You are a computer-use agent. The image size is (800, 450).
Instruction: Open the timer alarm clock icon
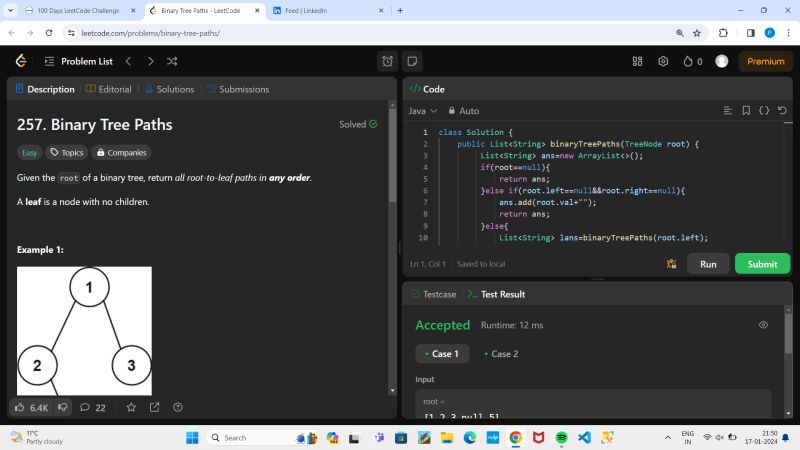pos(388,61)
